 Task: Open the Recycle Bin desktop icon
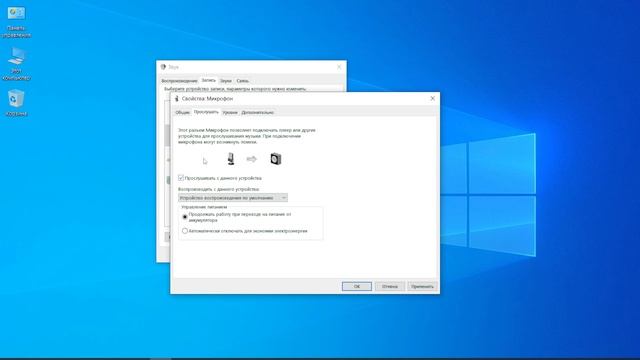click(x=16, y=103)
